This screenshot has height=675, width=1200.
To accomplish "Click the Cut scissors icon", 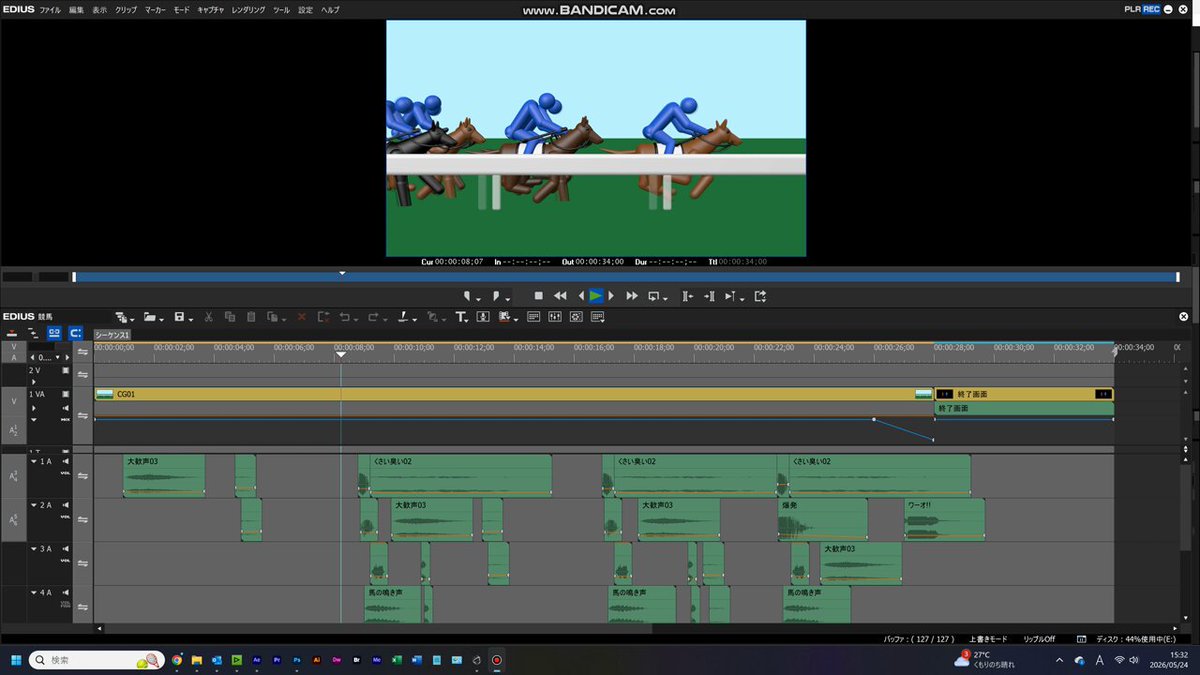I will point(208,317).
